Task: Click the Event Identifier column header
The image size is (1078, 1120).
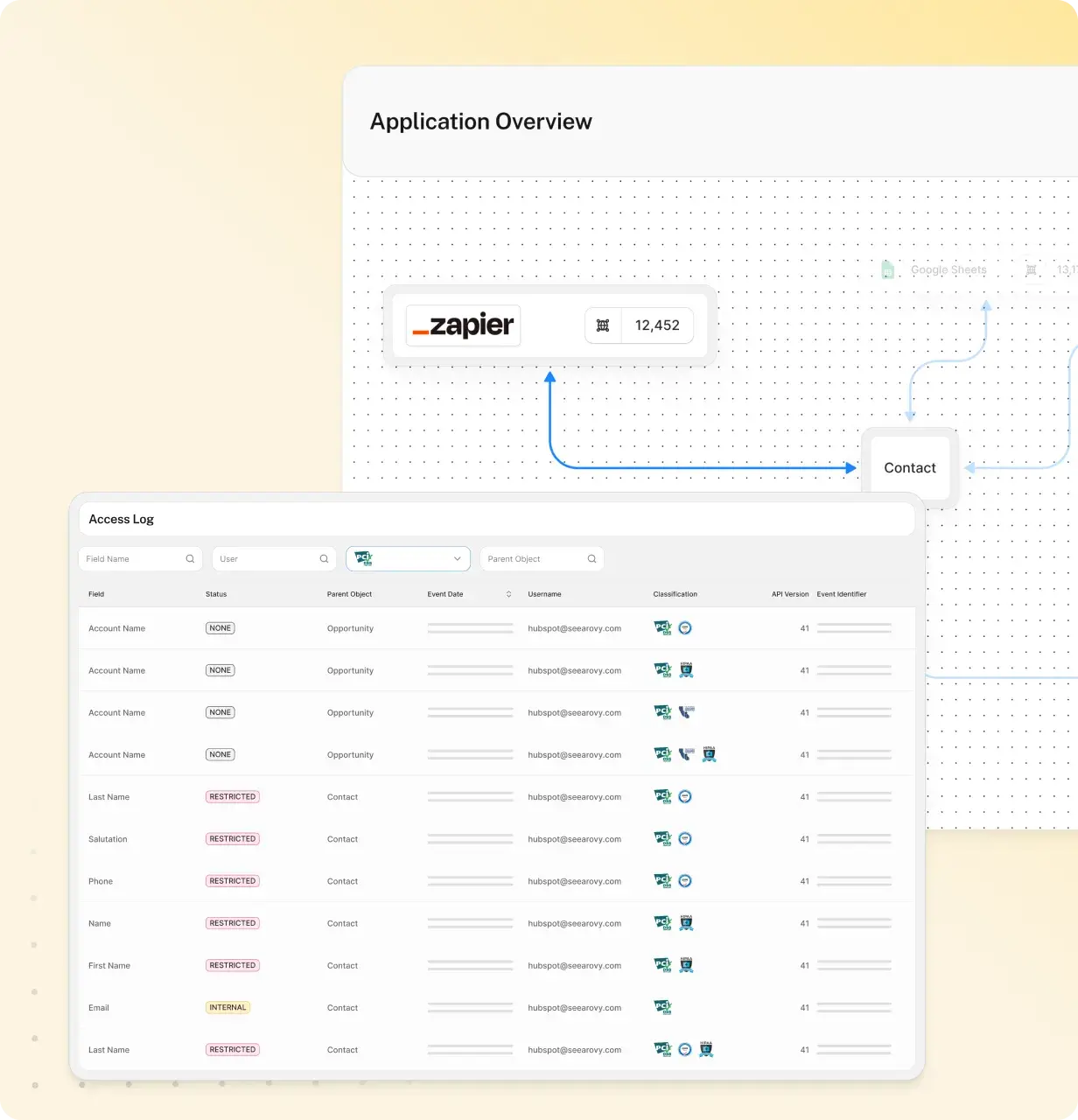Action: (x=842, y=594)
